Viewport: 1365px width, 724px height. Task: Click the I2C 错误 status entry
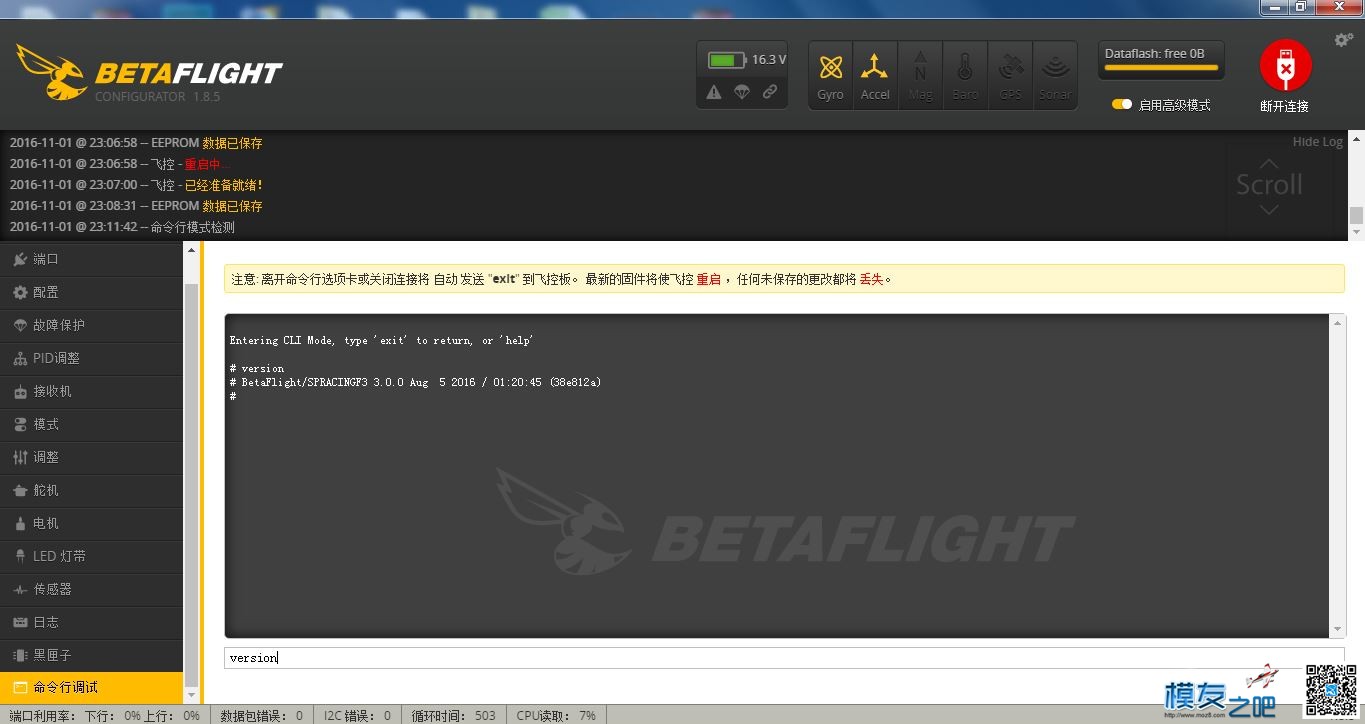point(357,716)
